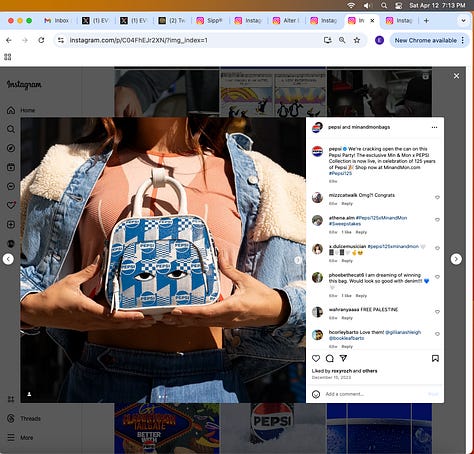This screenshot has height=454, width=474.
Task: Open the profile avatar in sidebar
Action: pos(11,244)
